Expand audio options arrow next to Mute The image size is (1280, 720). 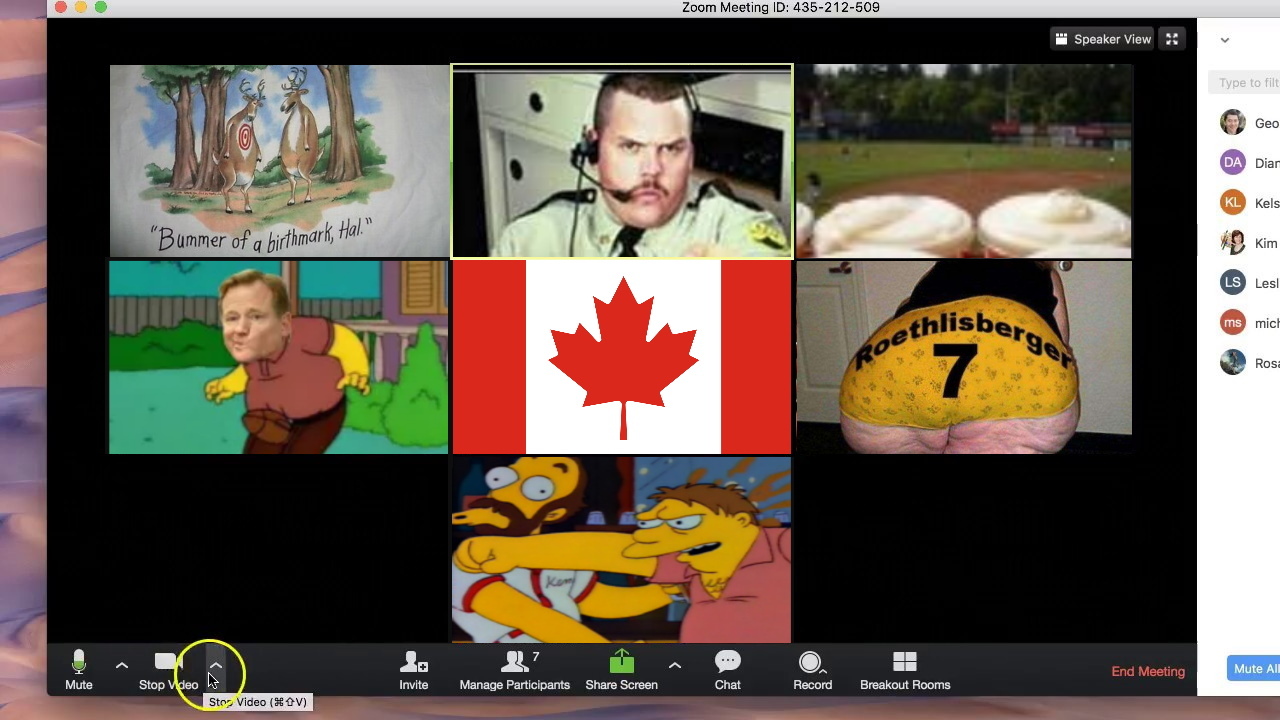[x=122, y=665]
